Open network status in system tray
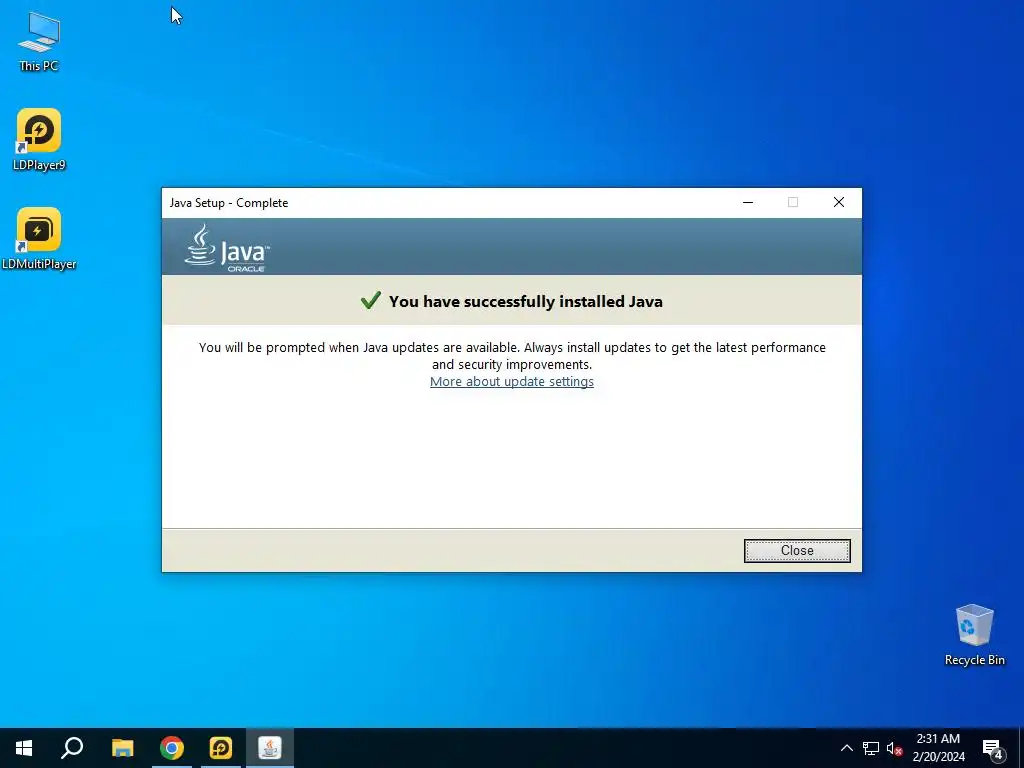Viewport: 1024px width, 768px height. [x=871, y=748]
